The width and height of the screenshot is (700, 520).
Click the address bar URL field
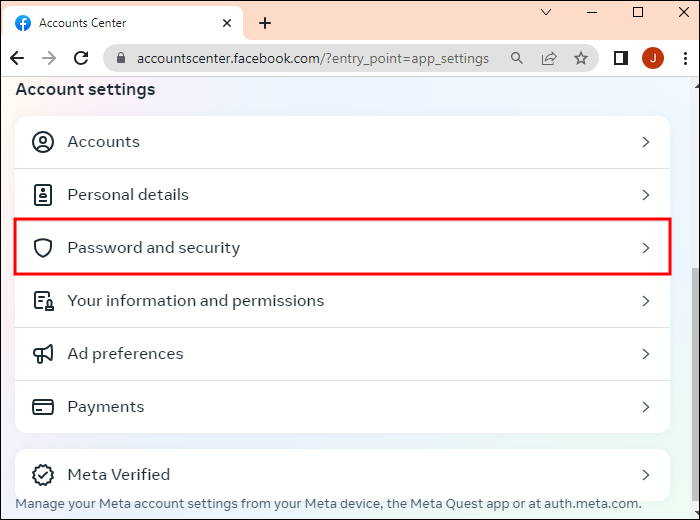[x=312, y=58]
